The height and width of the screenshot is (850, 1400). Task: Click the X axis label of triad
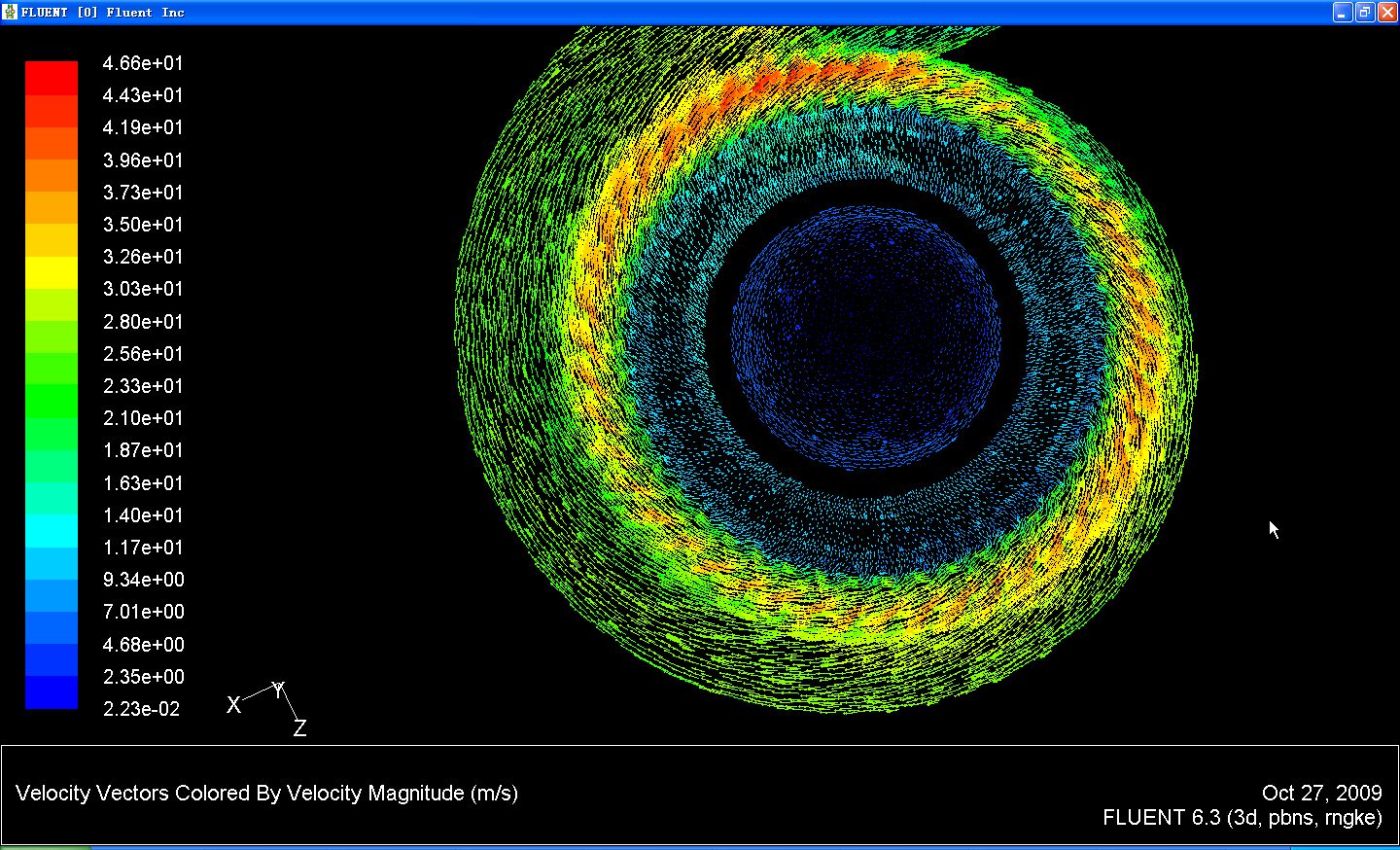[233, 705]
